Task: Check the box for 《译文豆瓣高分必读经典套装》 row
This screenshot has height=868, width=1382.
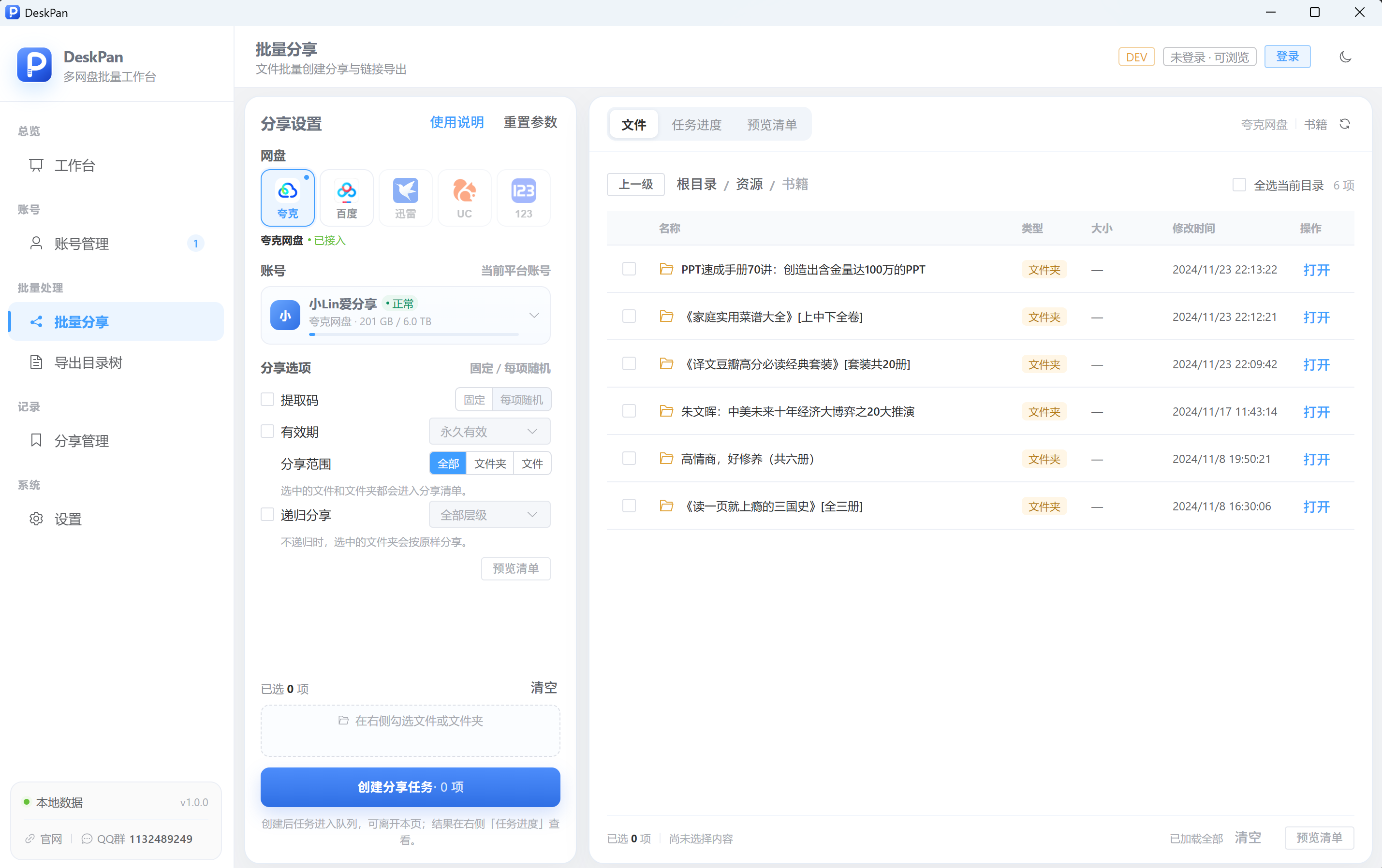Action: [629, 364]
